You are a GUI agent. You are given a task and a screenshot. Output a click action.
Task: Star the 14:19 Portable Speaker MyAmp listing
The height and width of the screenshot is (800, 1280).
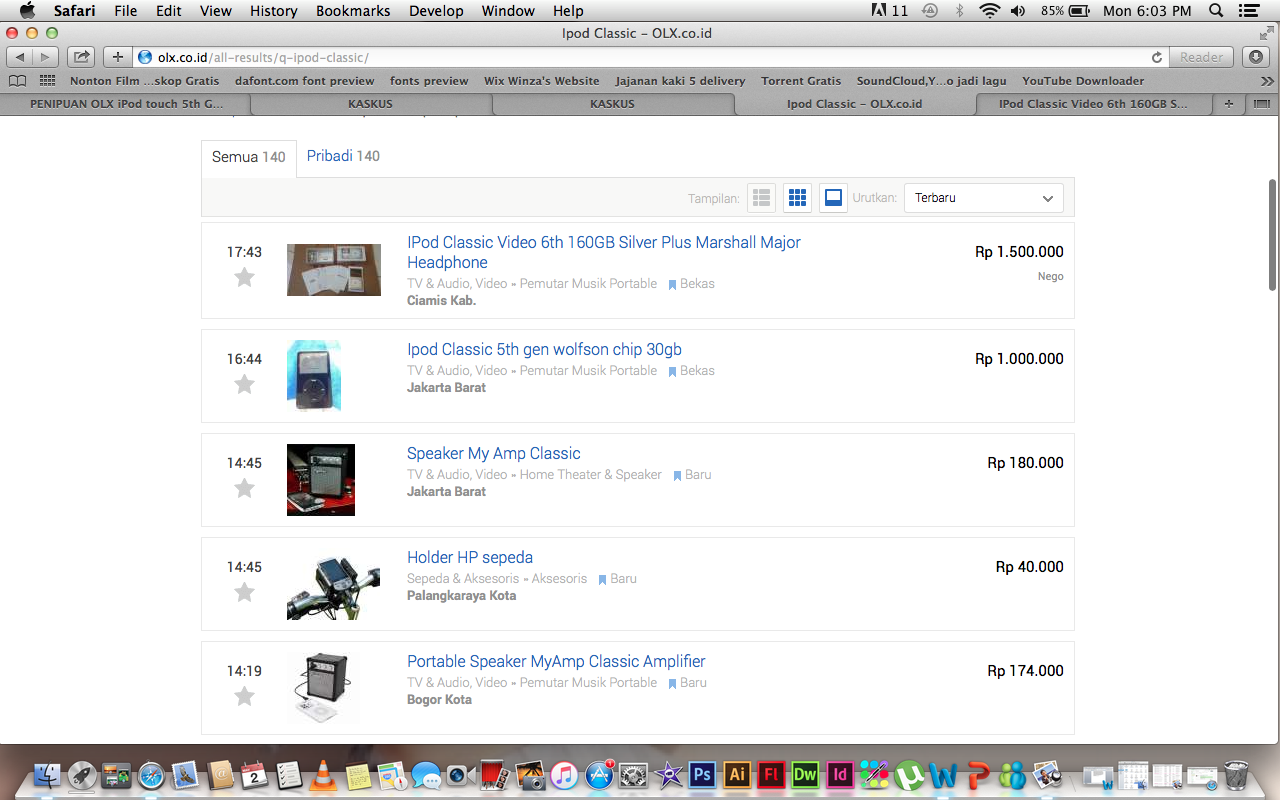pyautogui.click(x=244, y=696)
